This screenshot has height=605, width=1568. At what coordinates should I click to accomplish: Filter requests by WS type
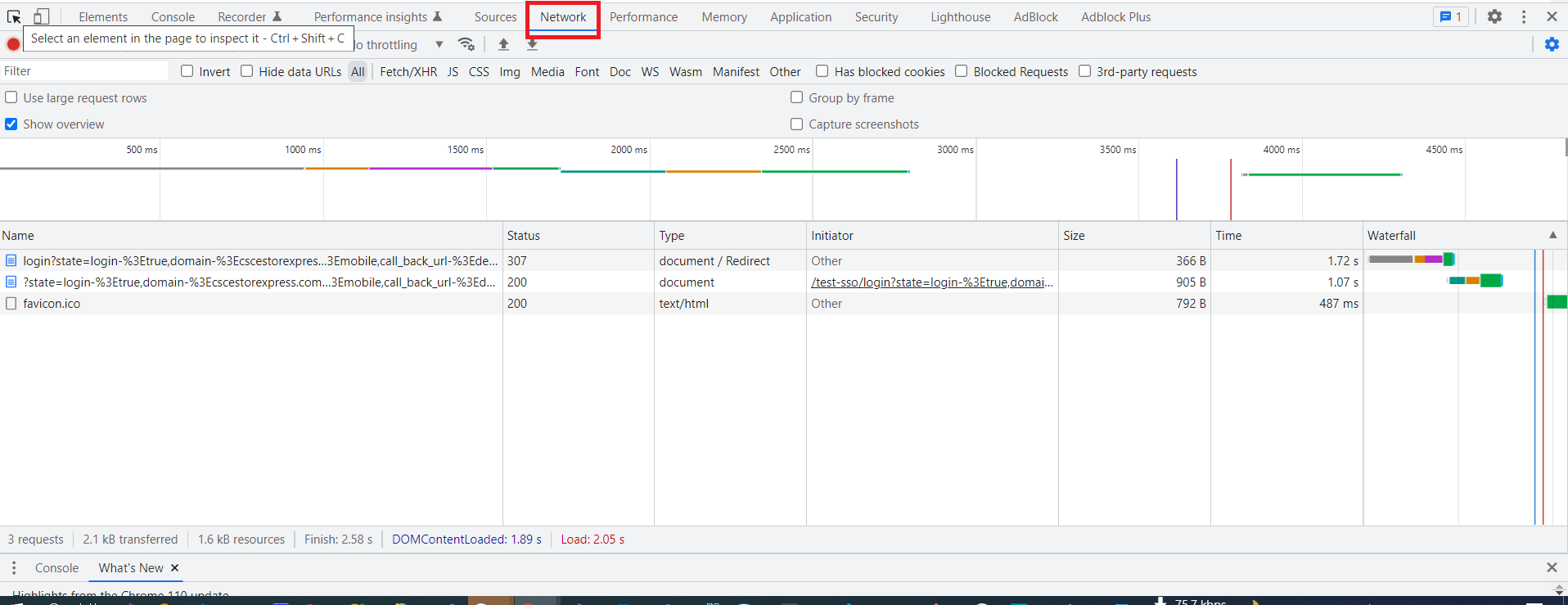pyautogui.click(x=650, y=71)
